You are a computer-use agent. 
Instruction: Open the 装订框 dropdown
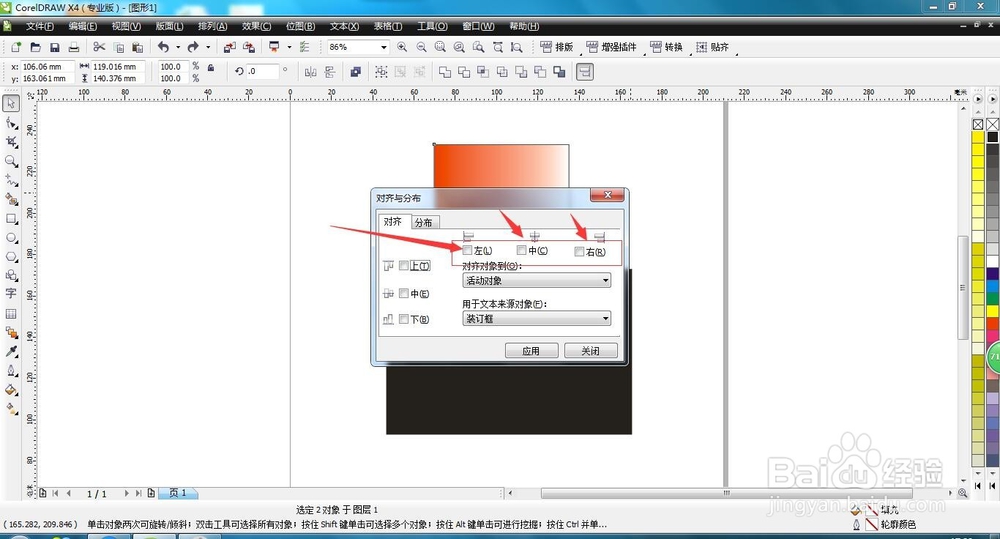tap(536, 318)
